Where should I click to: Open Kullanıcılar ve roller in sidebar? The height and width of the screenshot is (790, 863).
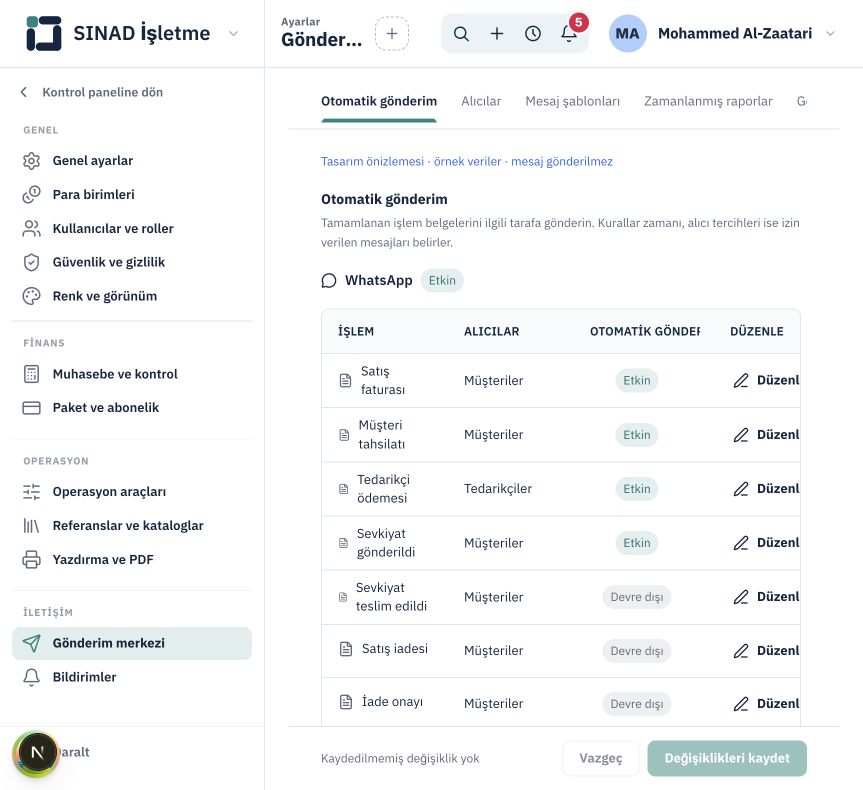coord(132,228)
